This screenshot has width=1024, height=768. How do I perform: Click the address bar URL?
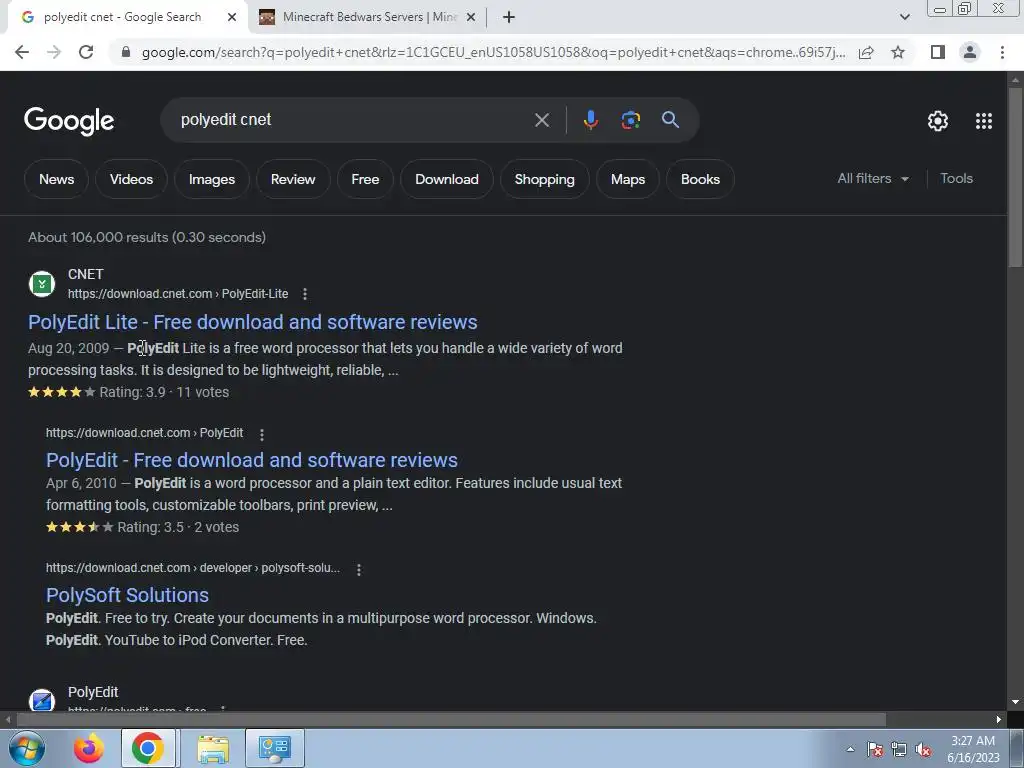coord(493,52)
